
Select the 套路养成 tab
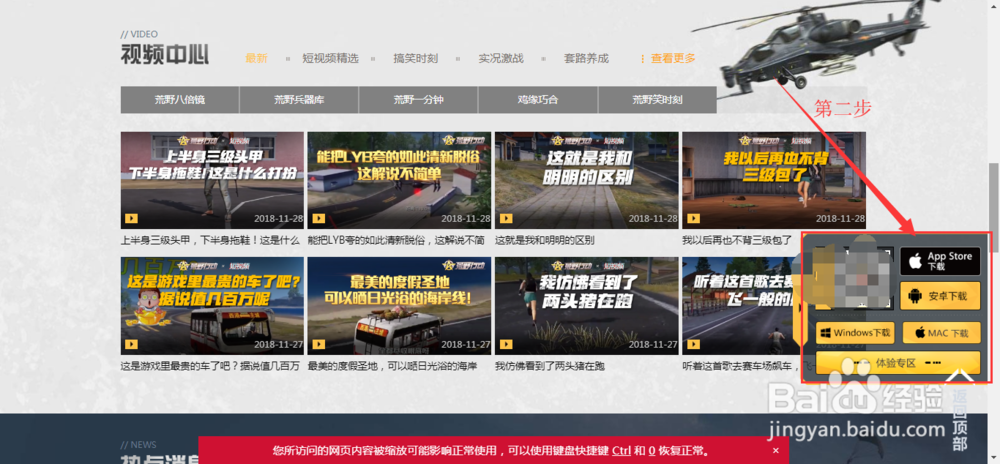click(x=586, y=59)
